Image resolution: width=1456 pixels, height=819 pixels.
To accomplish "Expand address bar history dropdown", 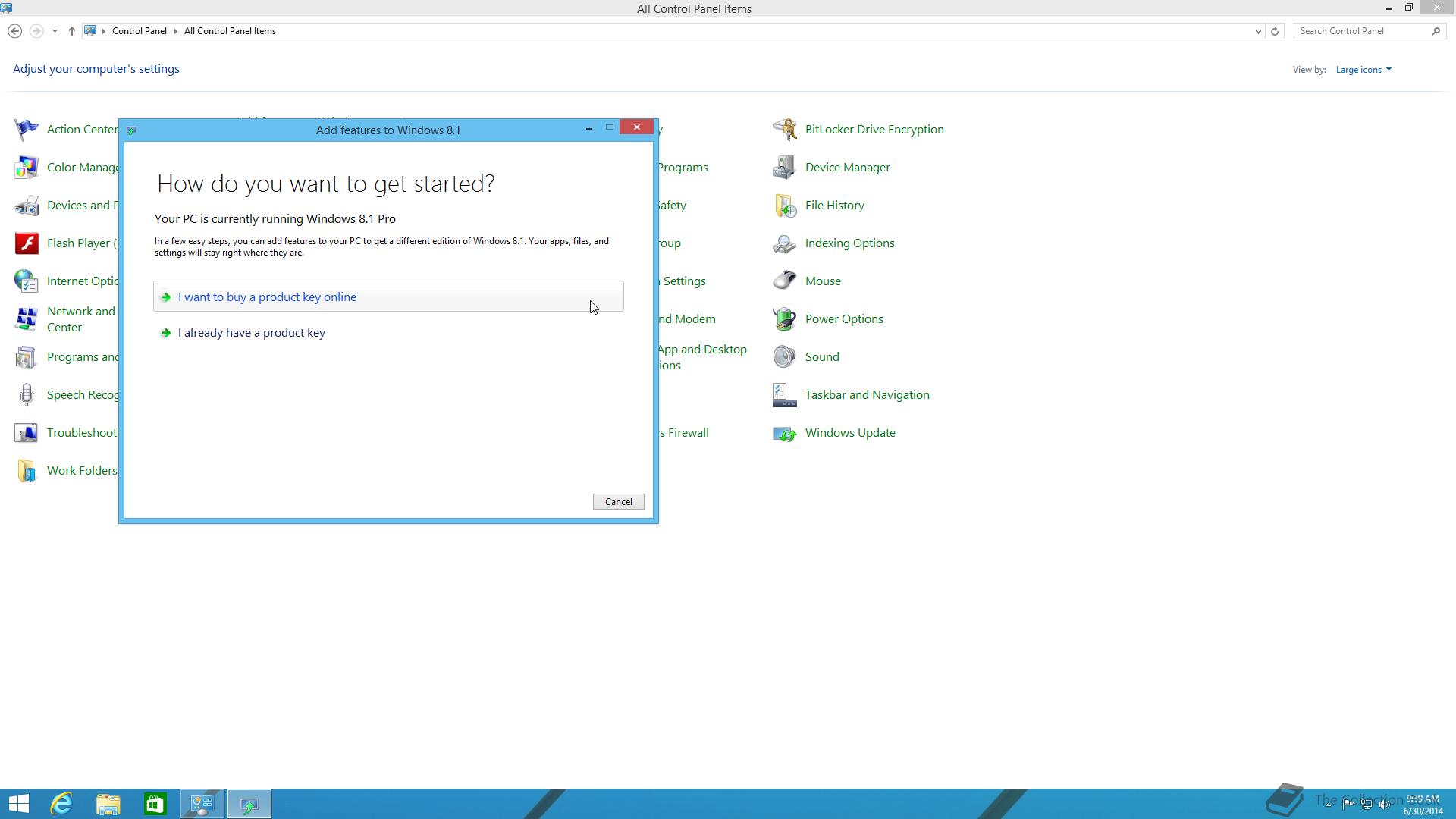I will click(x=1258, y=31).
